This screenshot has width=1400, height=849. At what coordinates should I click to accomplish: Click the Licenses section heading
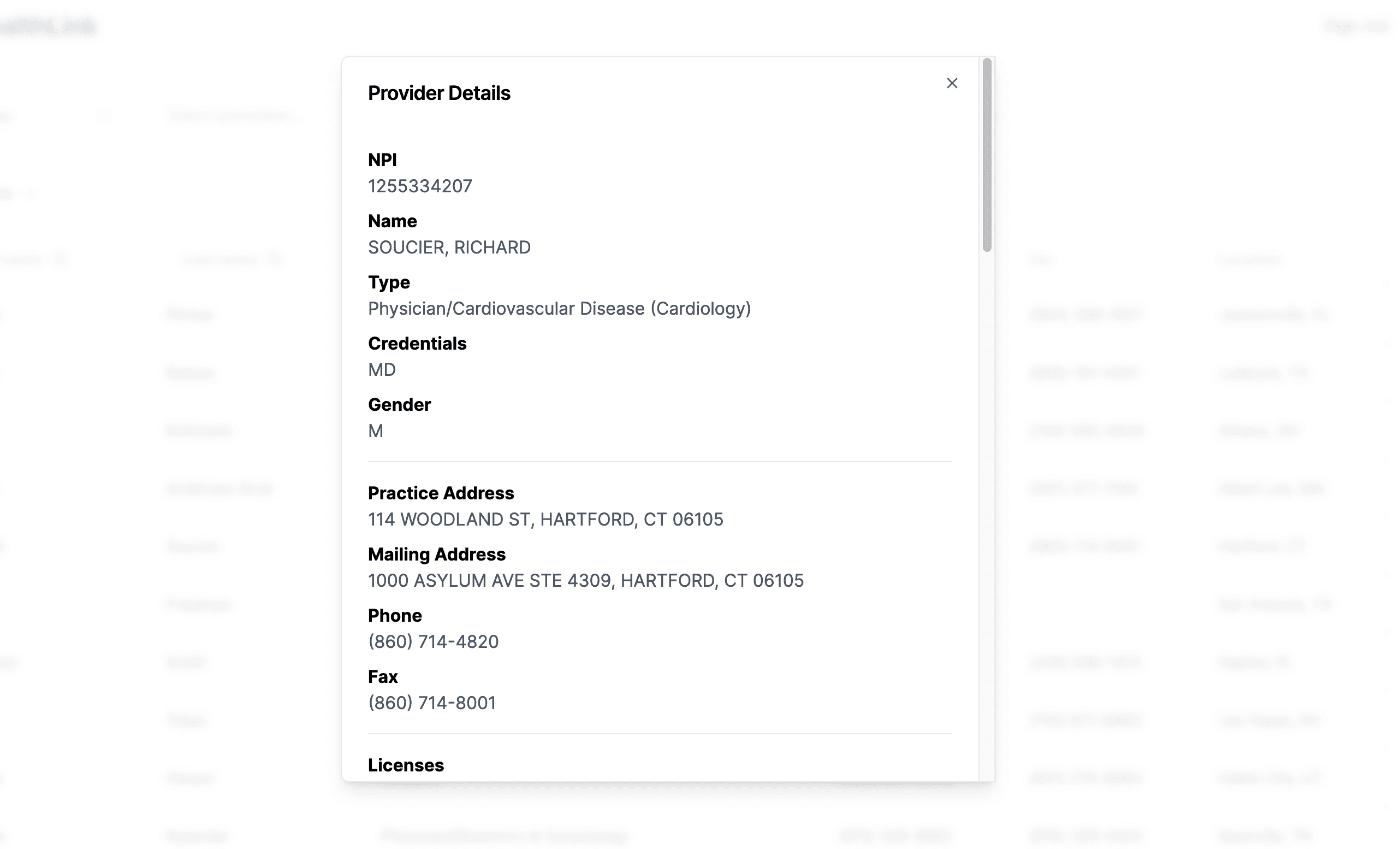(x=406, y=765)
